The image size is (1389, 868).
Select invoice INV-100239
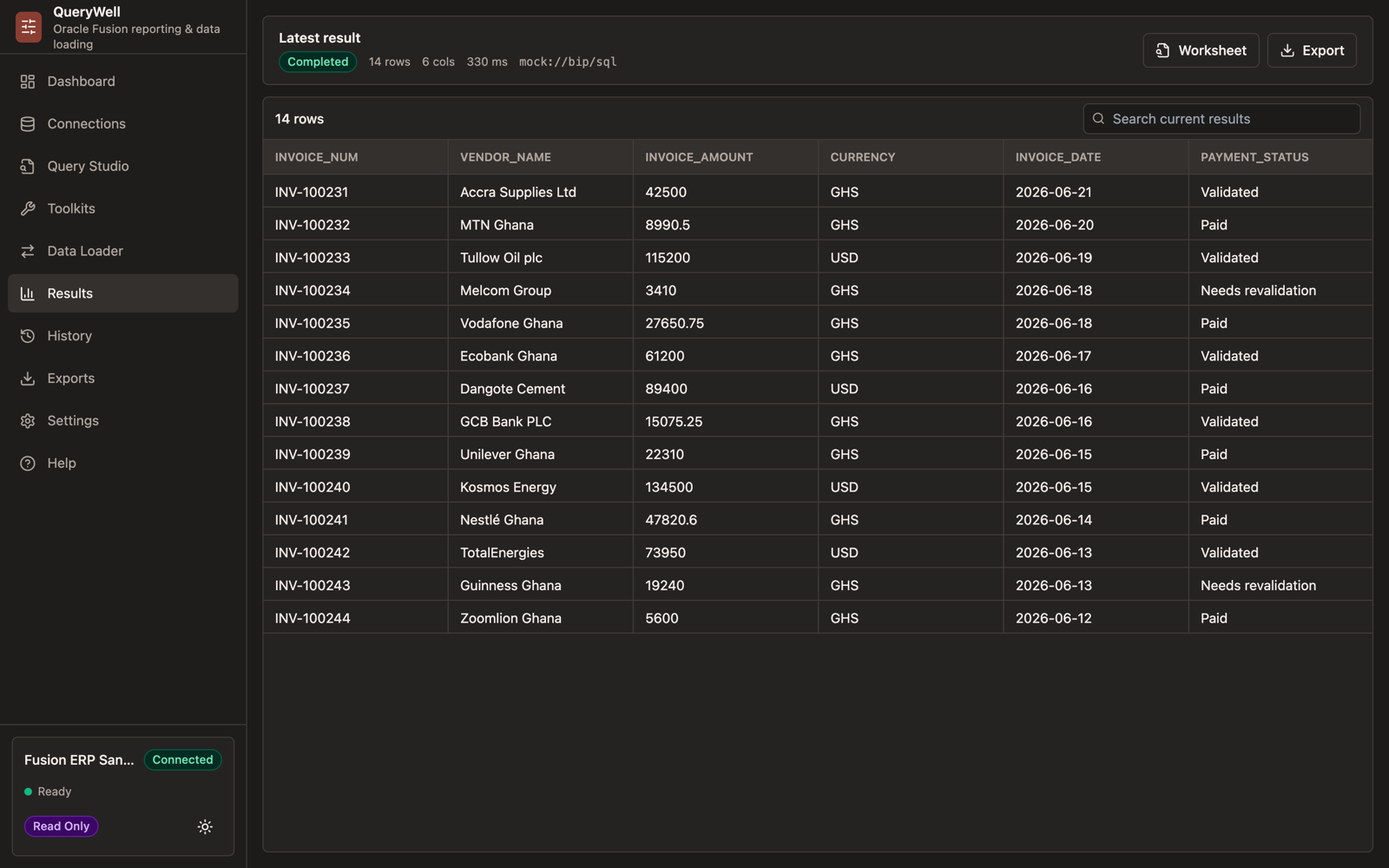[356, 454]
